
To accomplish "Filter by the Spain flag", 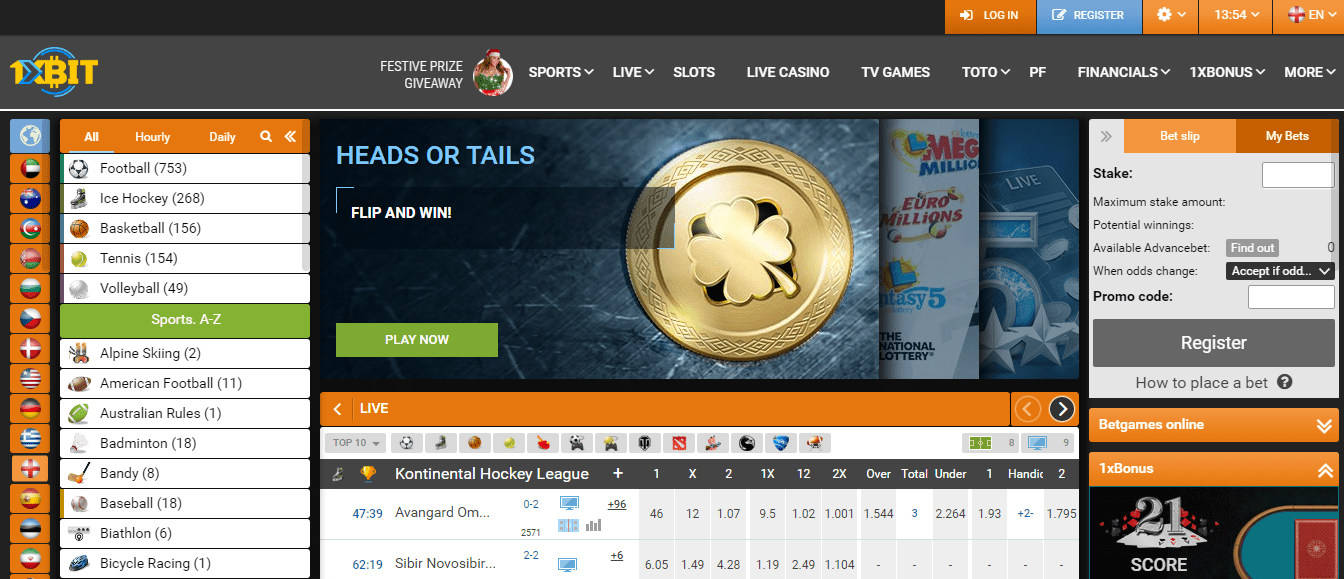I will tap(30, 498).
